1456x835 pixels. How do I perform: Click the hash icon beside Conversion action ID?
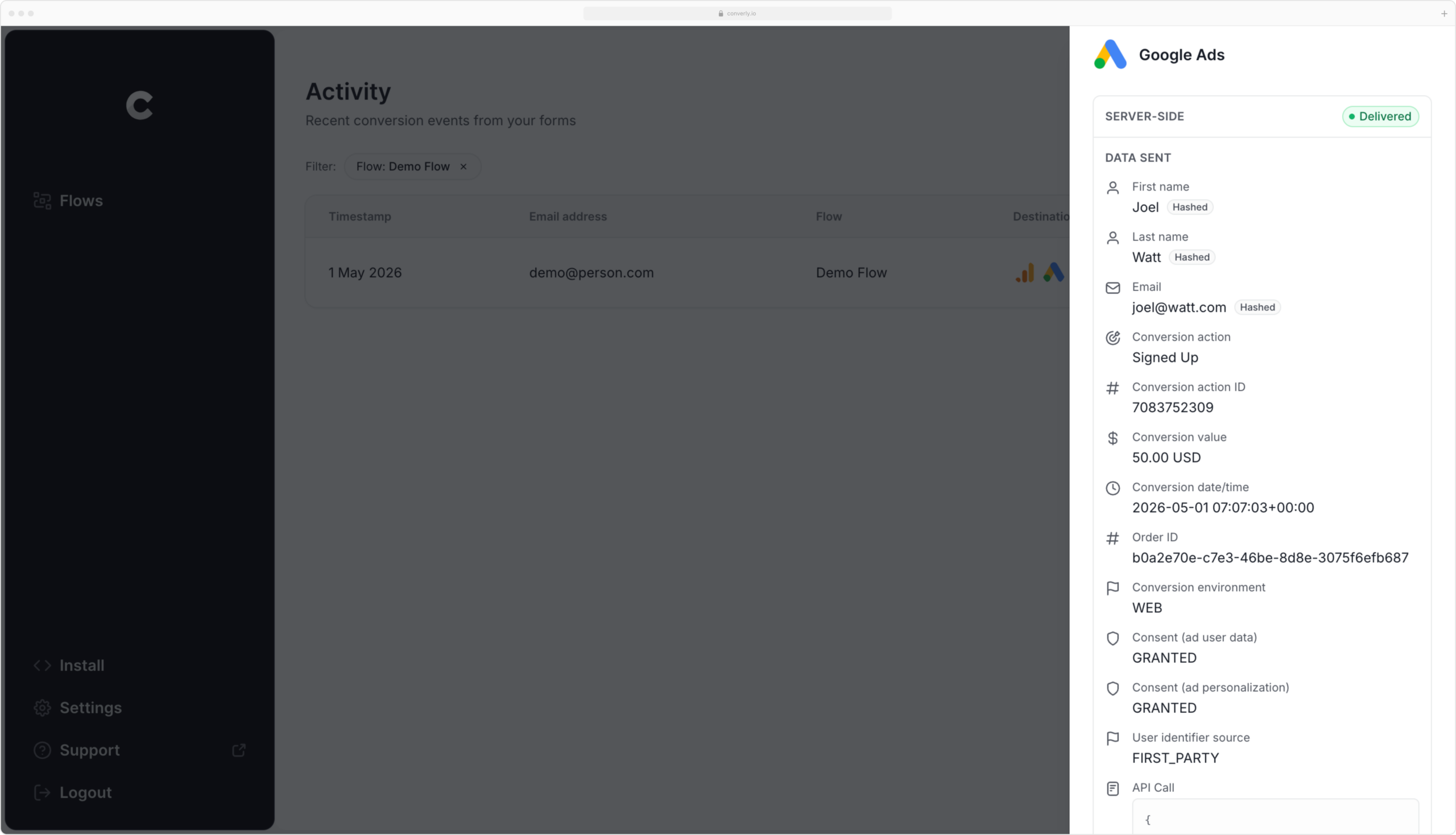point(1113,388)
